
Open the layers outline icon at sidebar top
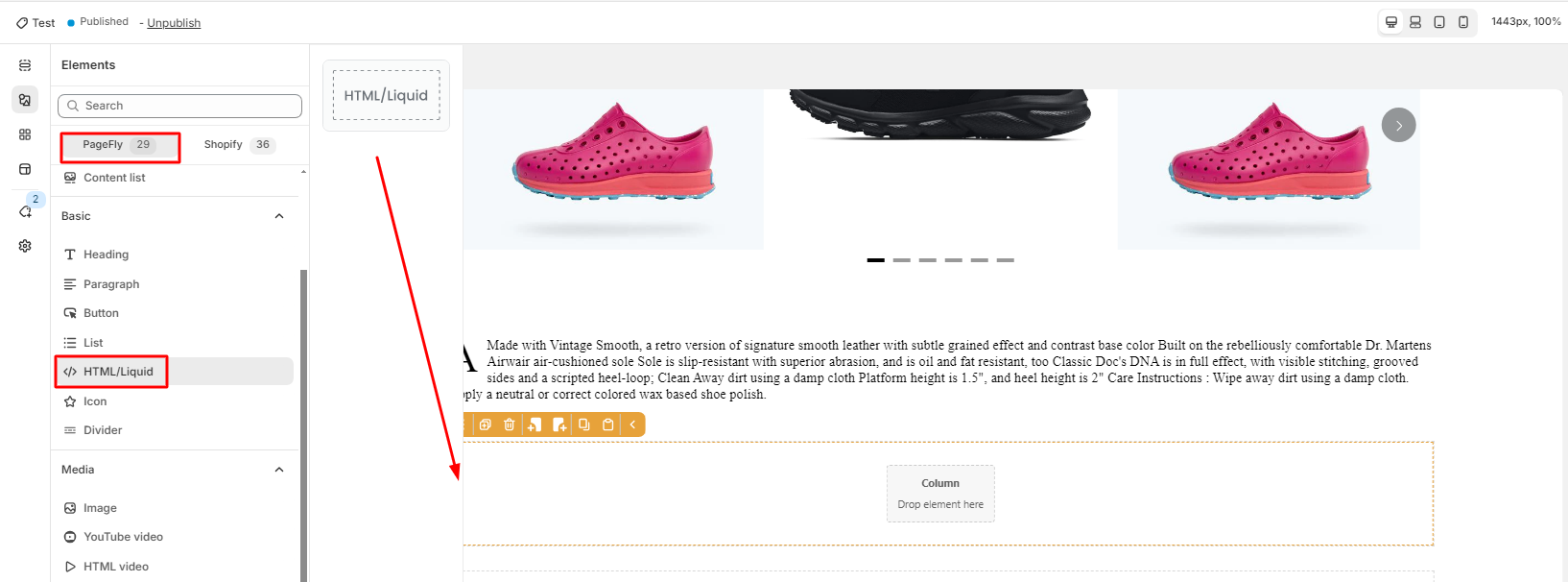[25, 65]
